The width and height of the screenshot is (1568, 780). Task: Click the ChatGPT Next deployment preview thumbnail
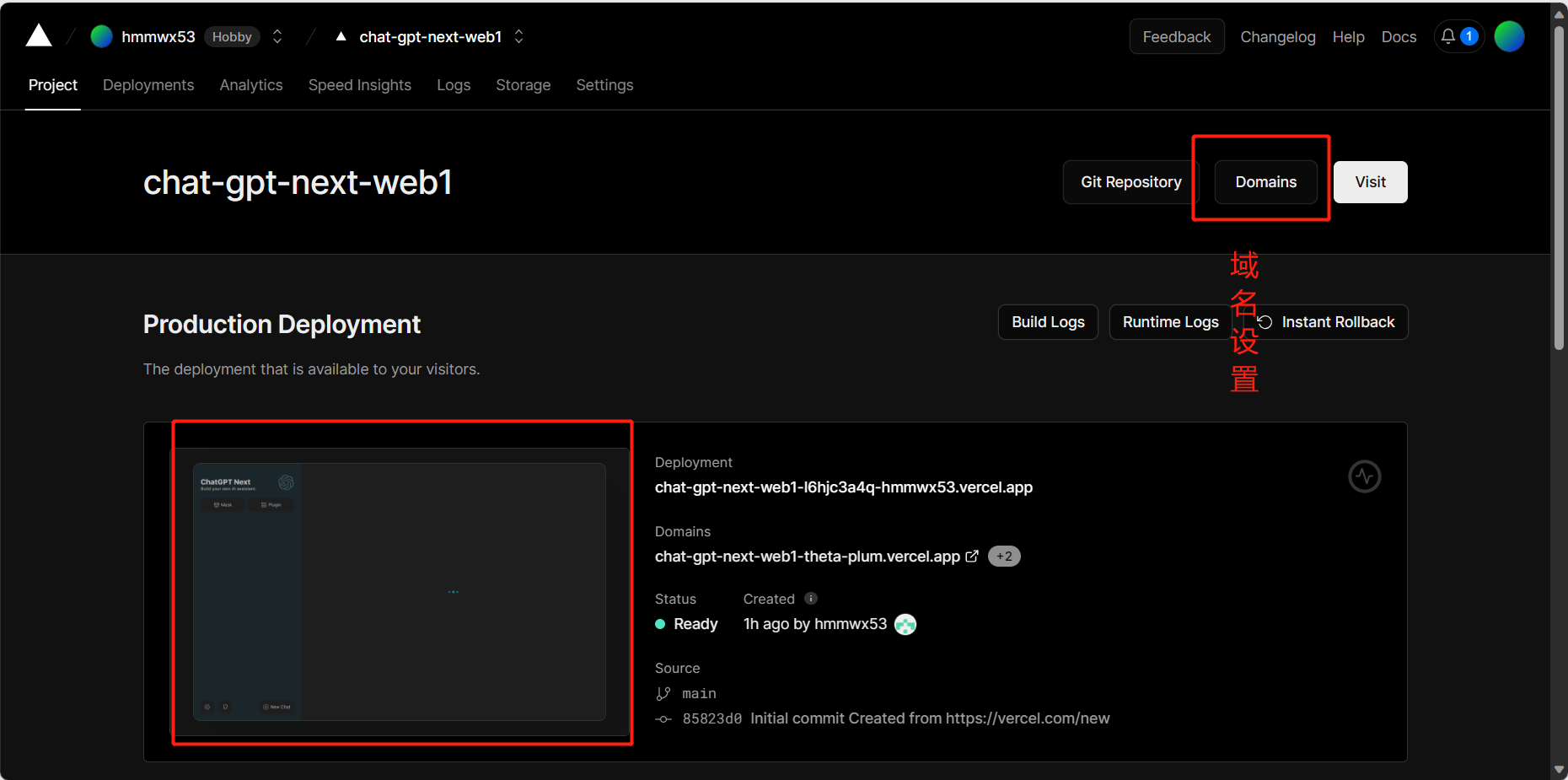coord(400,592)
